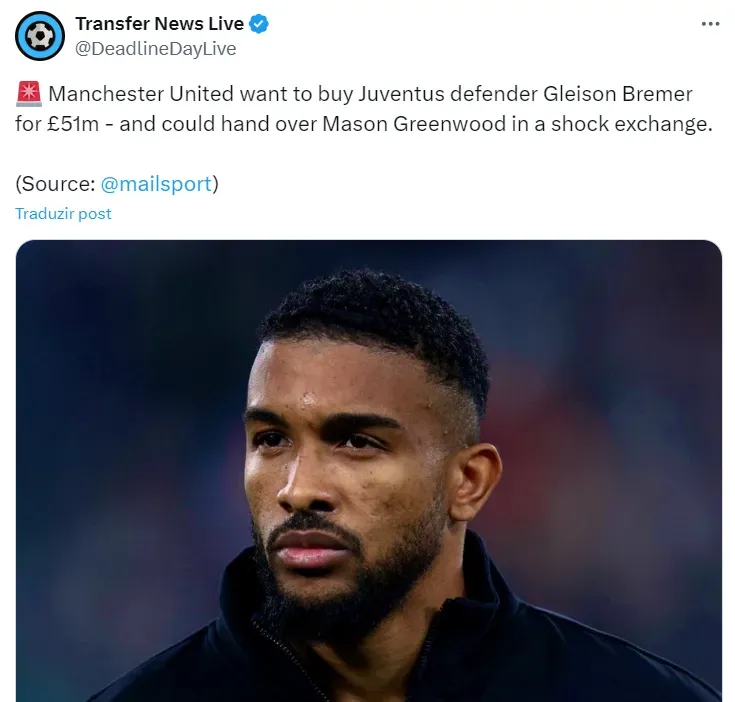Screen dimensions: 735x702
Task: Click the phrase shock exchange in the tweet
Action: [x=631, y=124]
